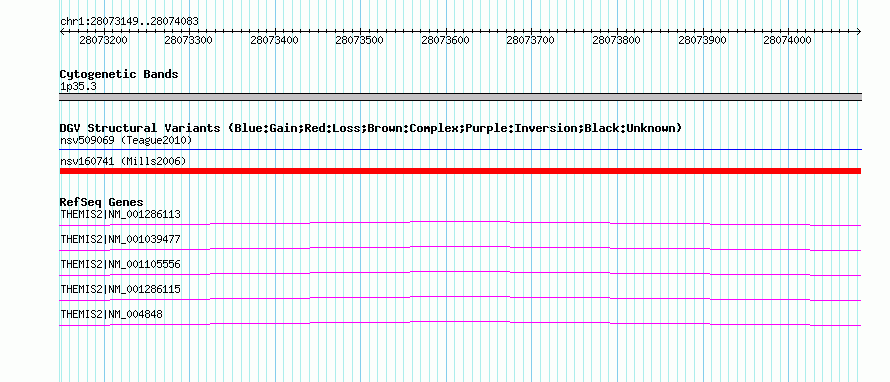Image resolution: width=890 pixels, height=382 pixels.
Task: Click ruler tick label 28073400
Action: (274, 40)
